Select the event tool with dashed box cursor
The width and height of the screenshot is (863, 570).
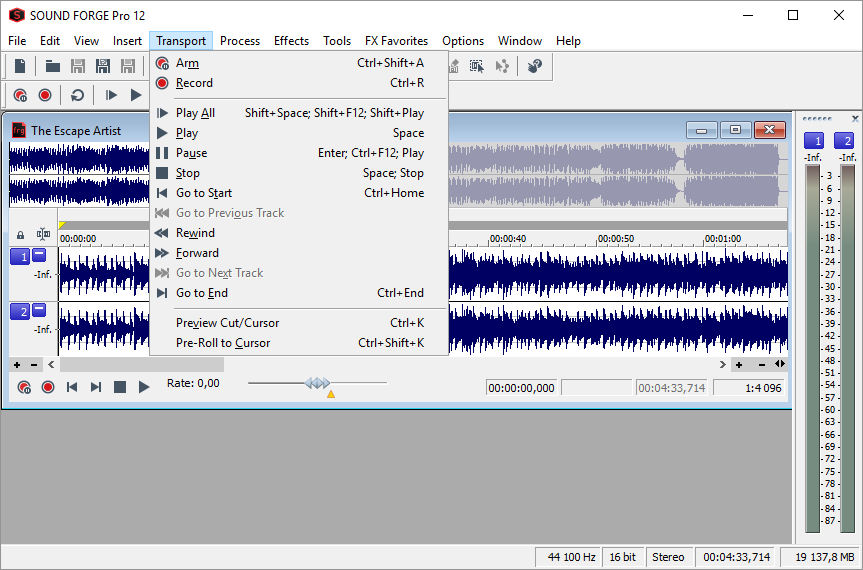point(477,66)
